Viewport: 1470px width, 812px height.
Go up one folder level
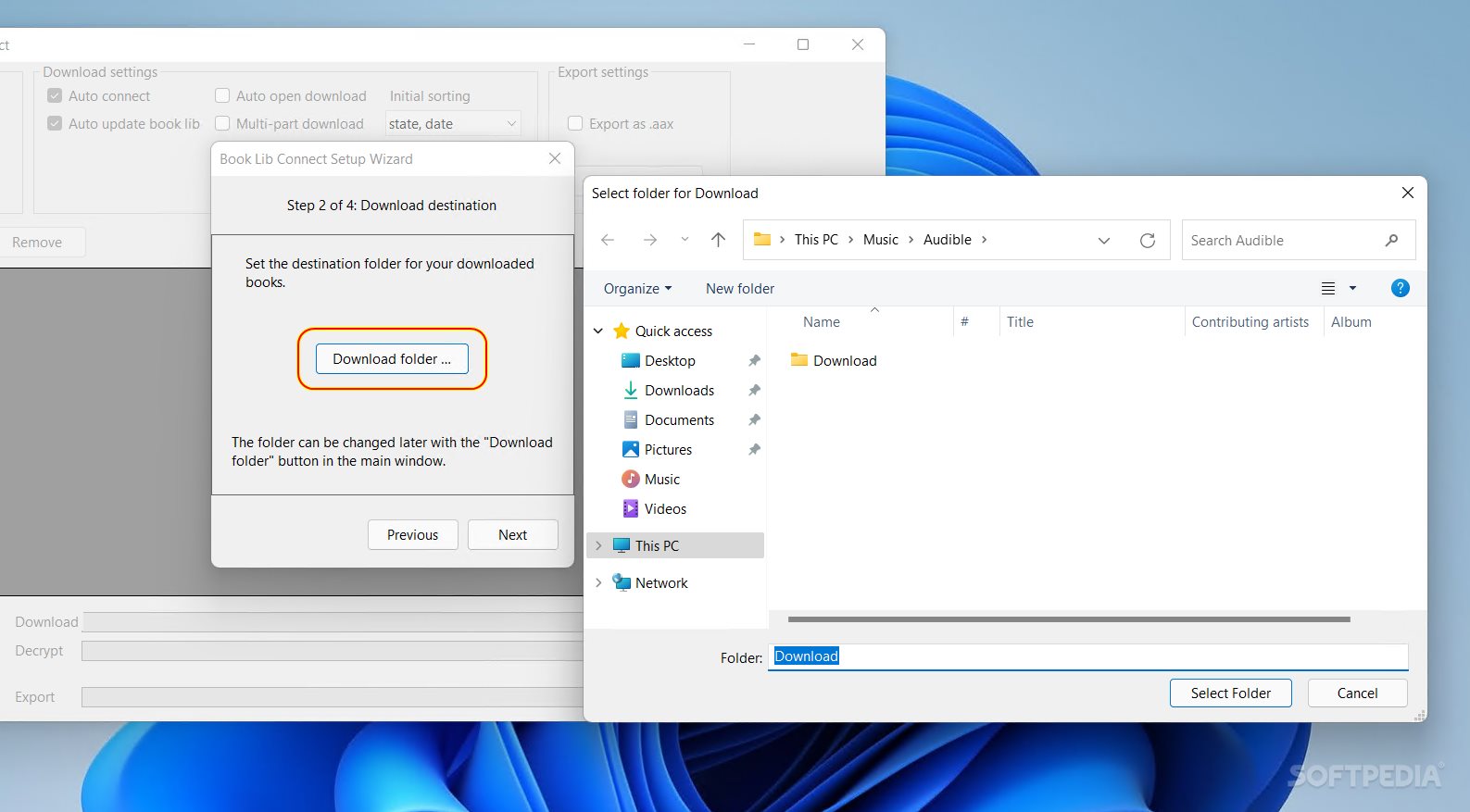(718, 240)
